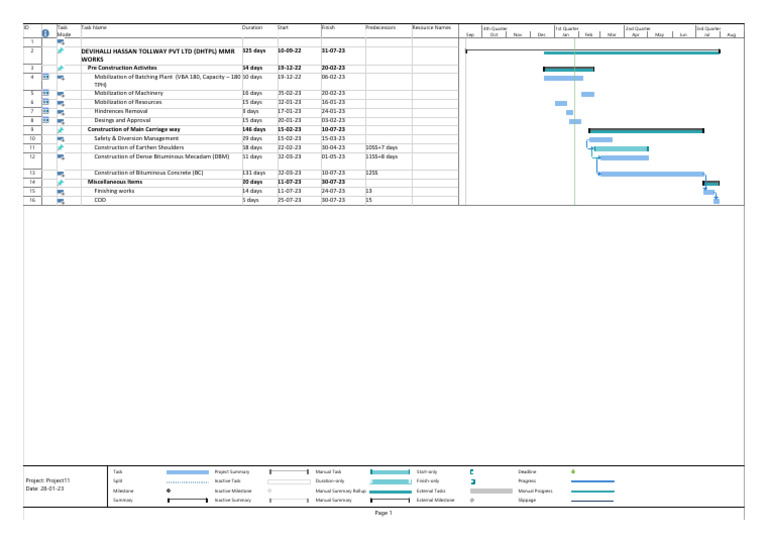Image resolution: width=768 pixels, height=543 pixels.
Task: Click task mode icon for Mobilization of Machinery
Action: [x=61, y=94]
